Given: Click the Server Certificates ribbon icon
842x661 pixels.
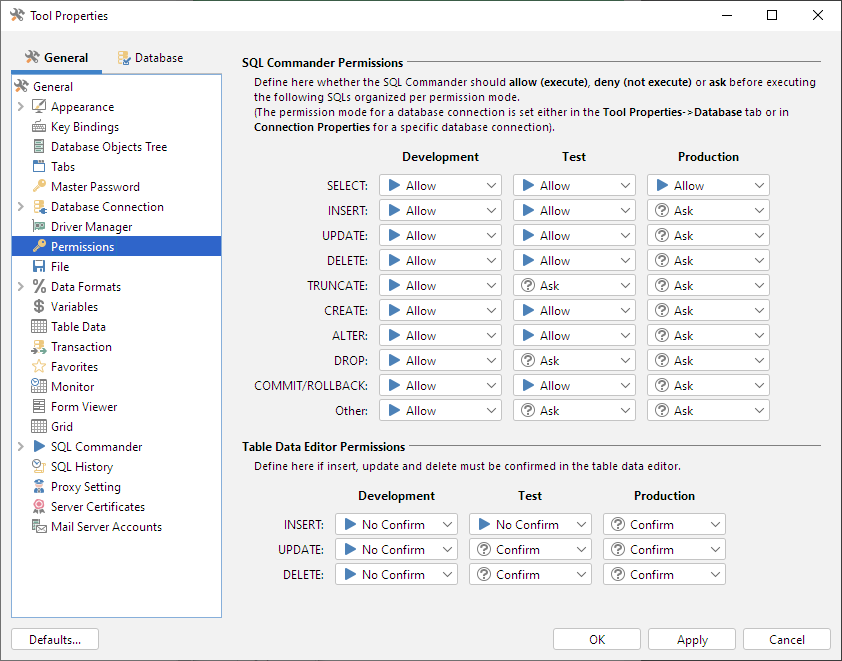Looking at the screenshot, I should point(39,507).
